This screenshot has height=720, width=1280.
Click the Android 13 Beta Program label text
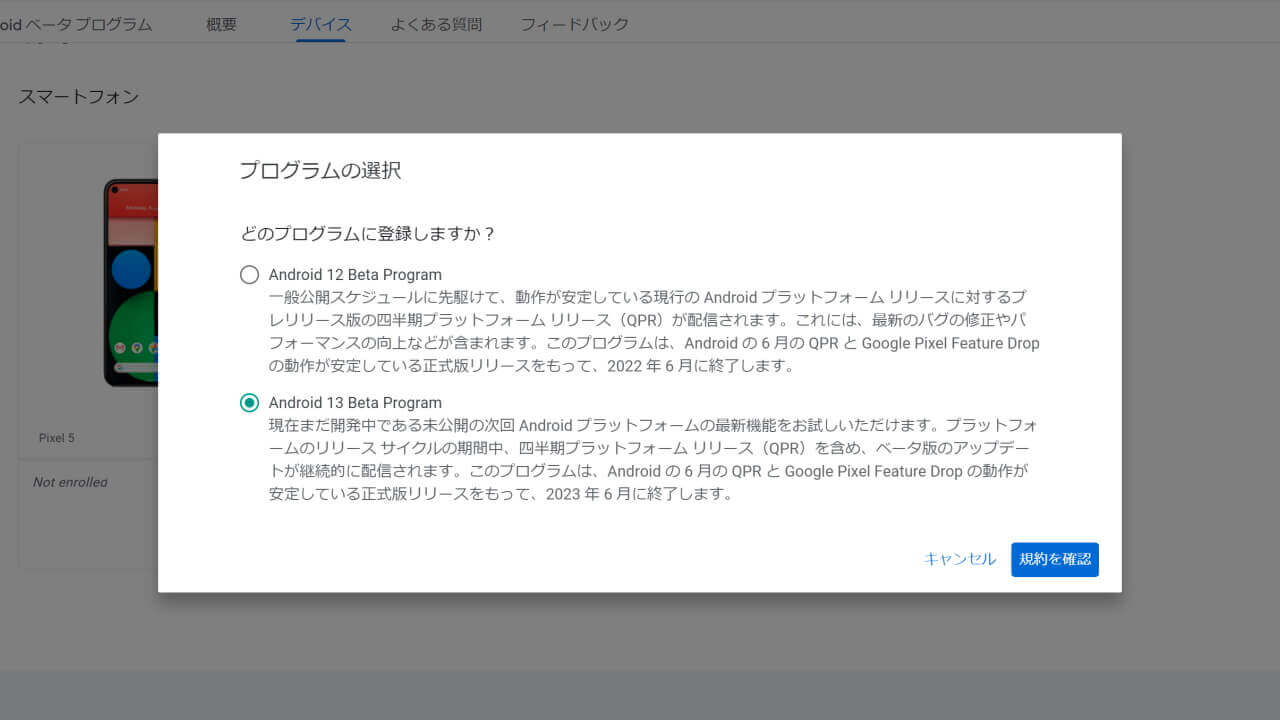[x=355, y=402]
